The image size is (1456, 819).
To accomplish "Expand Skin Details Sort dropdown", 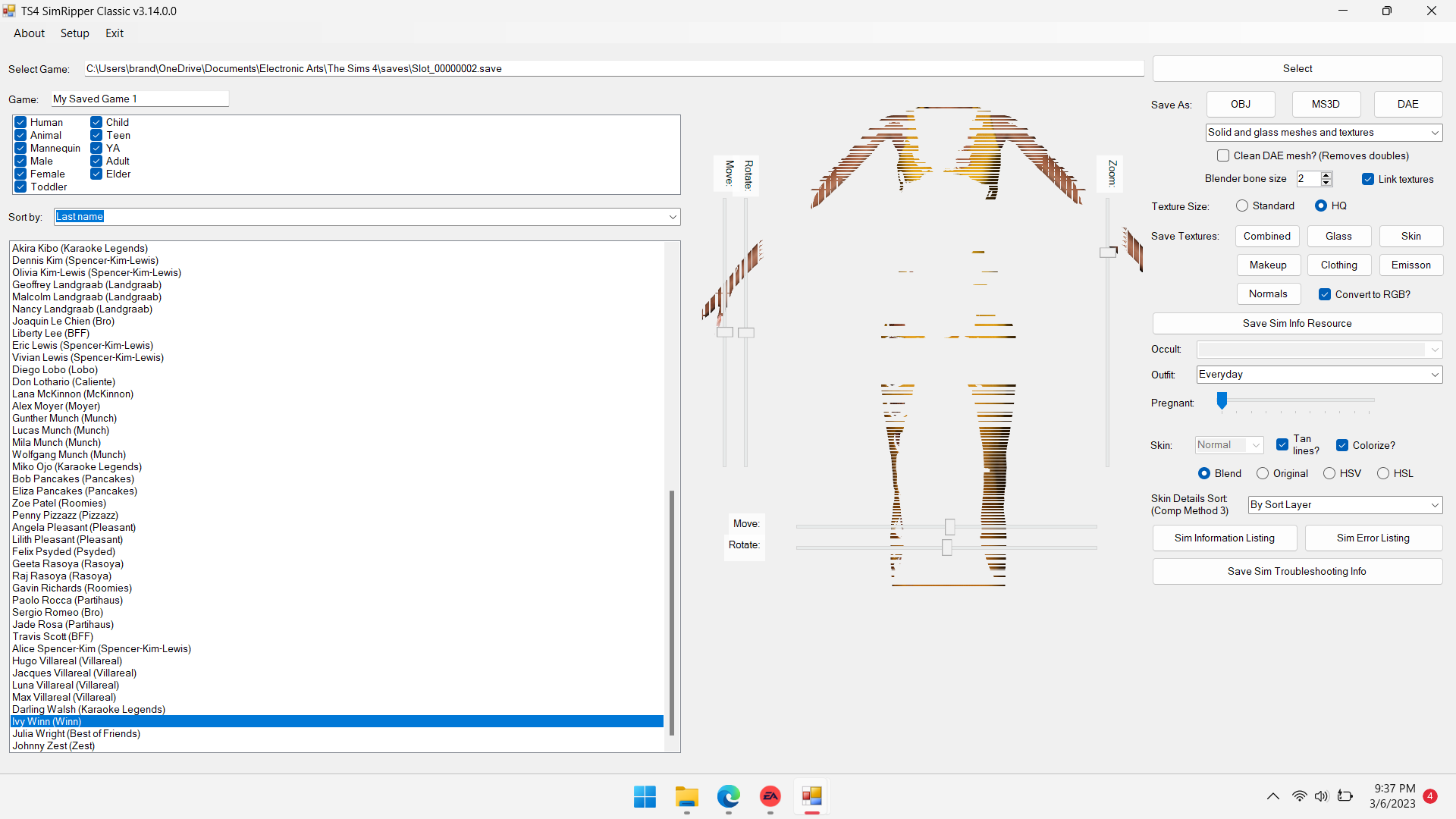I will click(x=1434, y=505).
